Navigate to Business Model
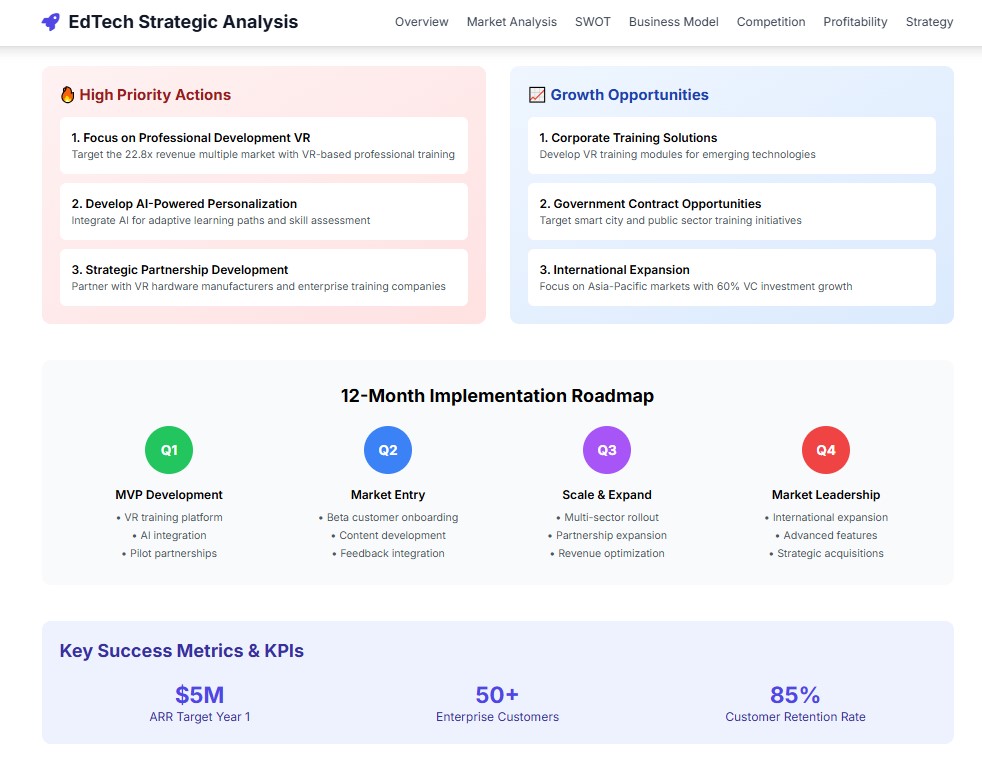The width and height of the screenshot is (982, 768). [673, 22]
